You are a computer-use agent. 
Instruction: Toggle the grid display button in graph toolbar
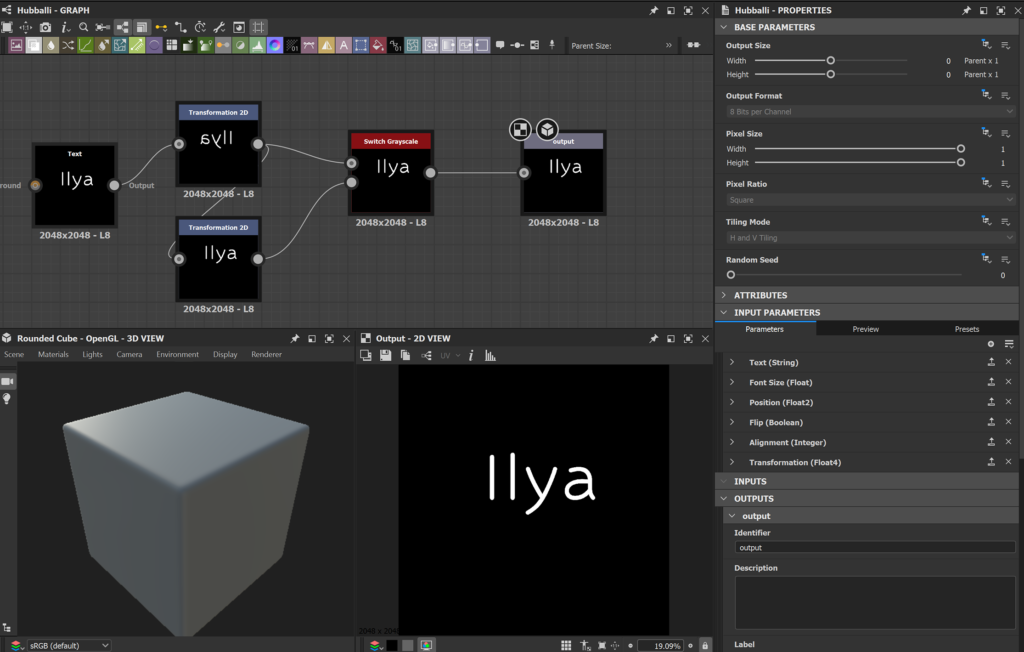click(x=259, y=27)
